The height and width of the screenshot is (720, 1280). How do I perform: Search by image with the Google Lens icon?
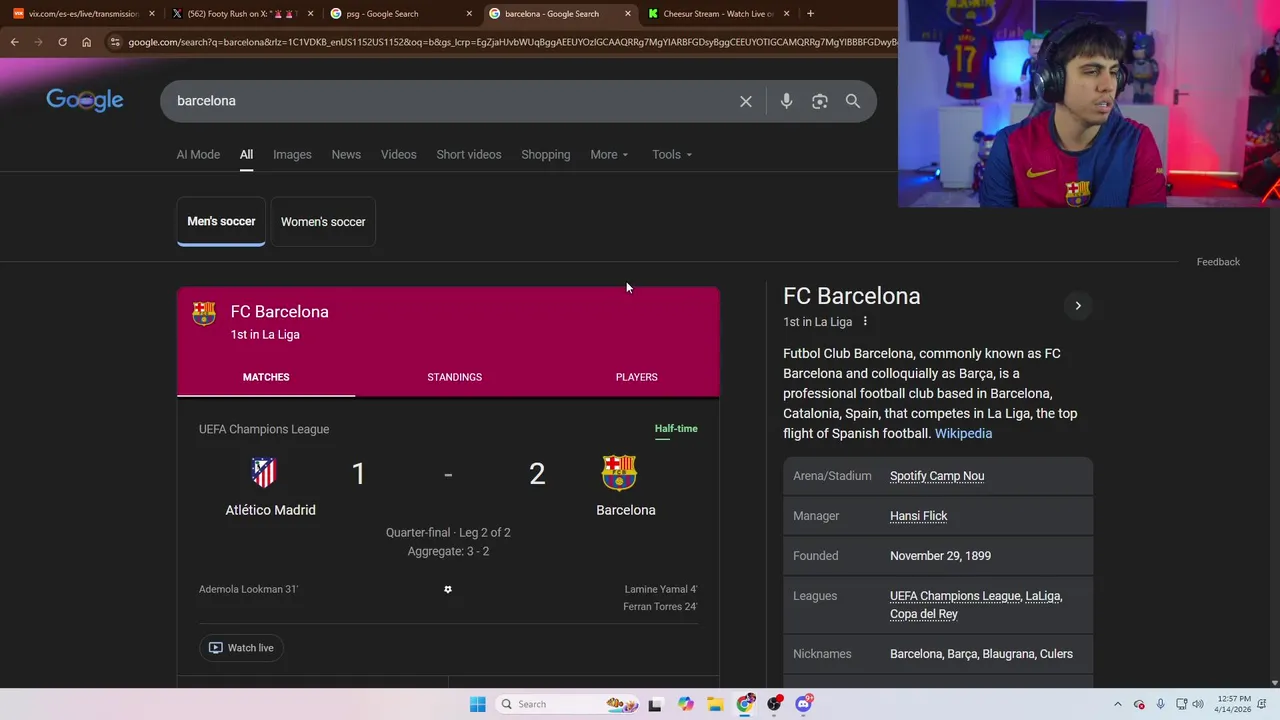tap(820, 101)
